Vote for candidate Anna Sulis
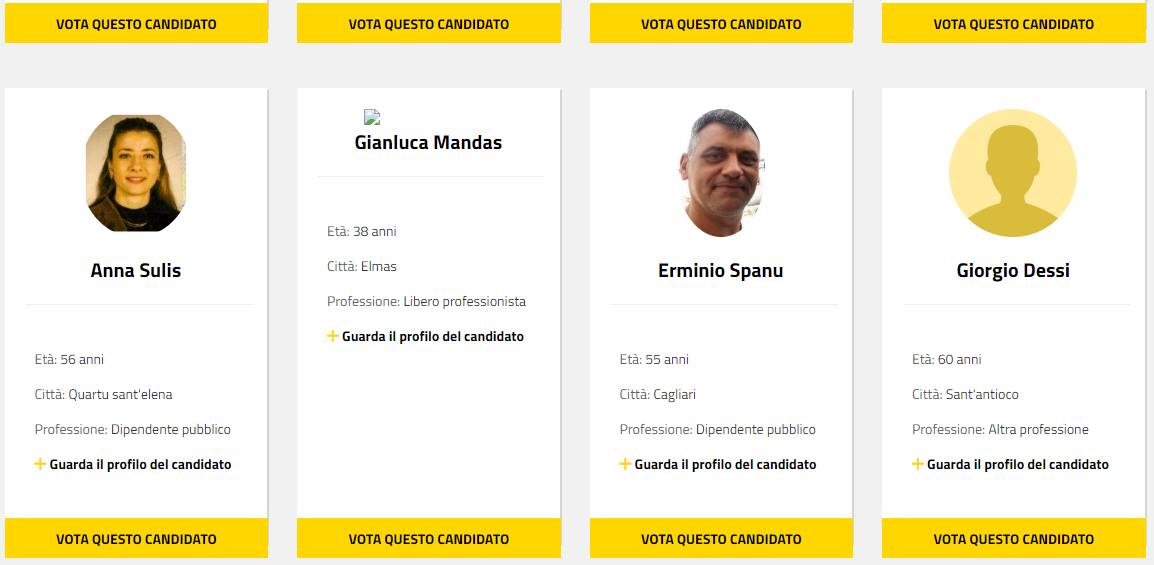 coord(136,539)
